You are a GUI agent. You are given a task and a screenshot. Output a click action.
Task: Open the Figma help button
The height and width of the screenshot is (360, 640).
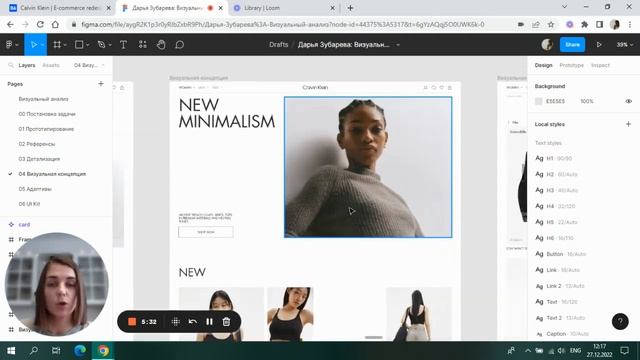coord(620,322)
